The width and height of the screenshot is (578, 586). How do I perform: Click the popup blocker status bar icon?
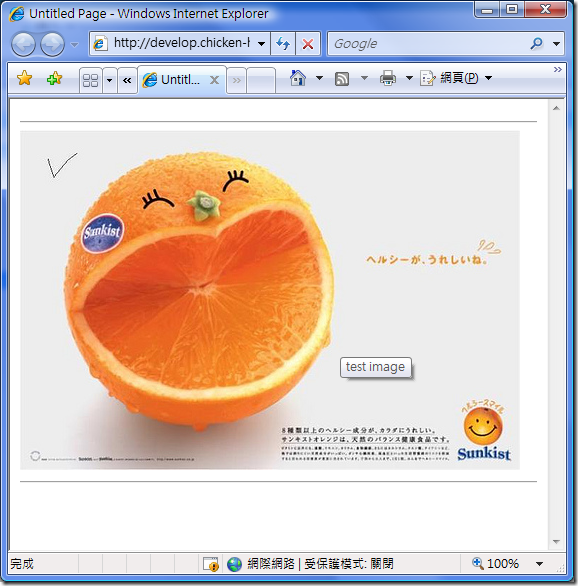(x=211, y=564)
